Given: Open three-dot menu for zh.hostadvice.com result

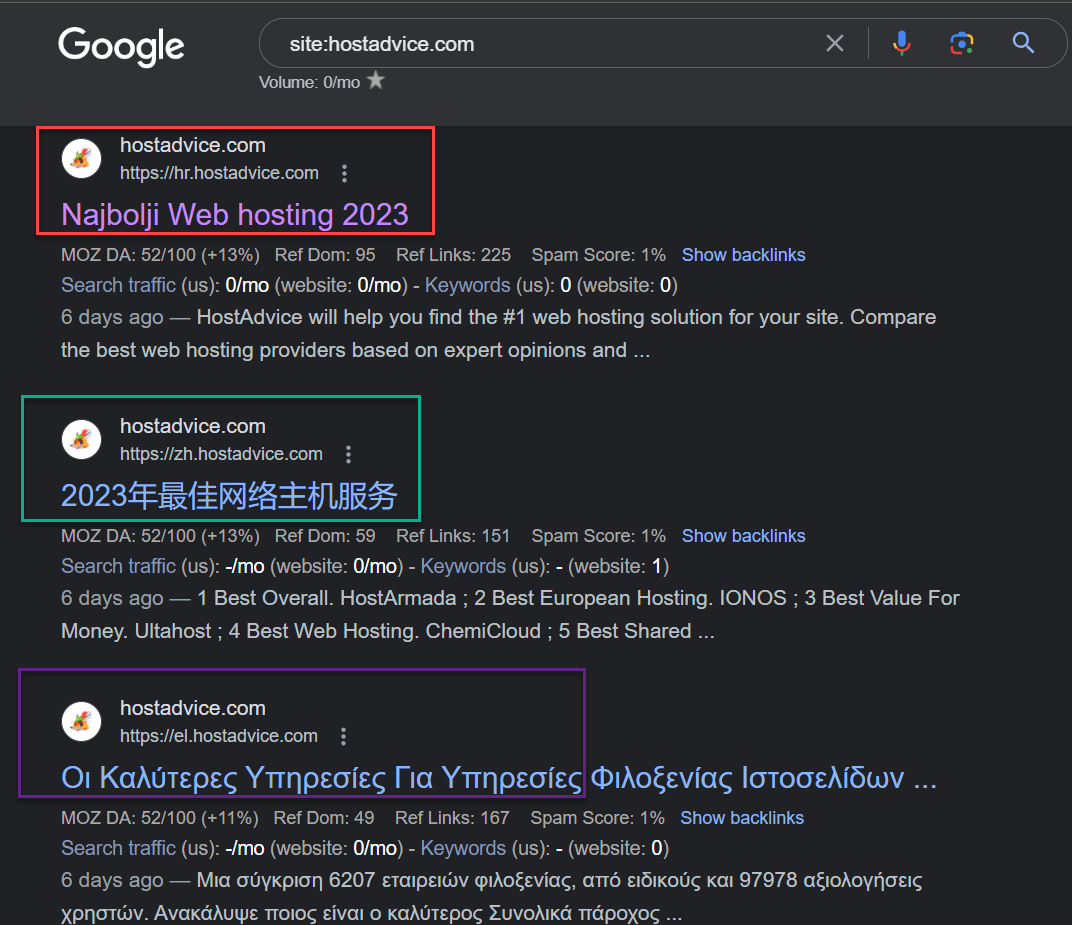Looking at the screenshot, I should coord(349,455).
